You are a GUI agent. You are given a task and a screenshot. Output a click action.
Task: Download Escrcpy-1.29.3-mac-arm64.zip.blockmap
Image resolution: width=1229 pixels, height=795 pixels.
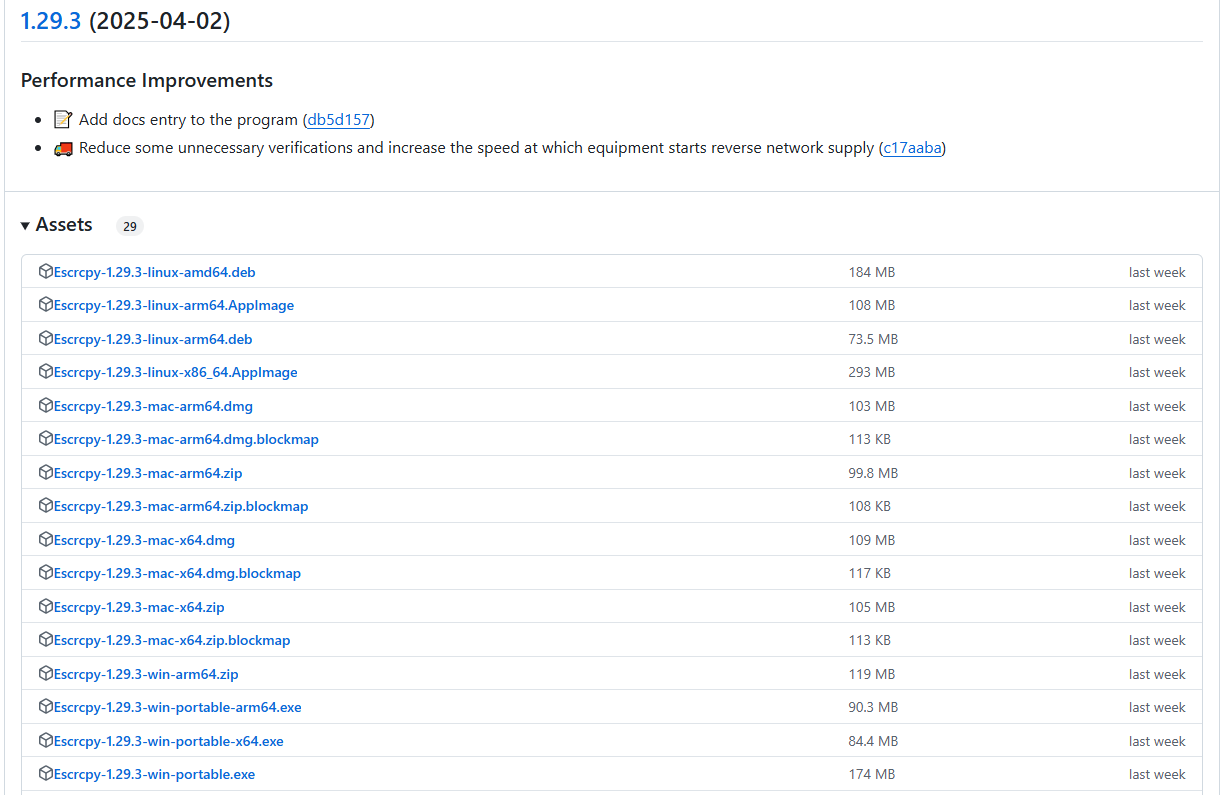coord(181,506)
